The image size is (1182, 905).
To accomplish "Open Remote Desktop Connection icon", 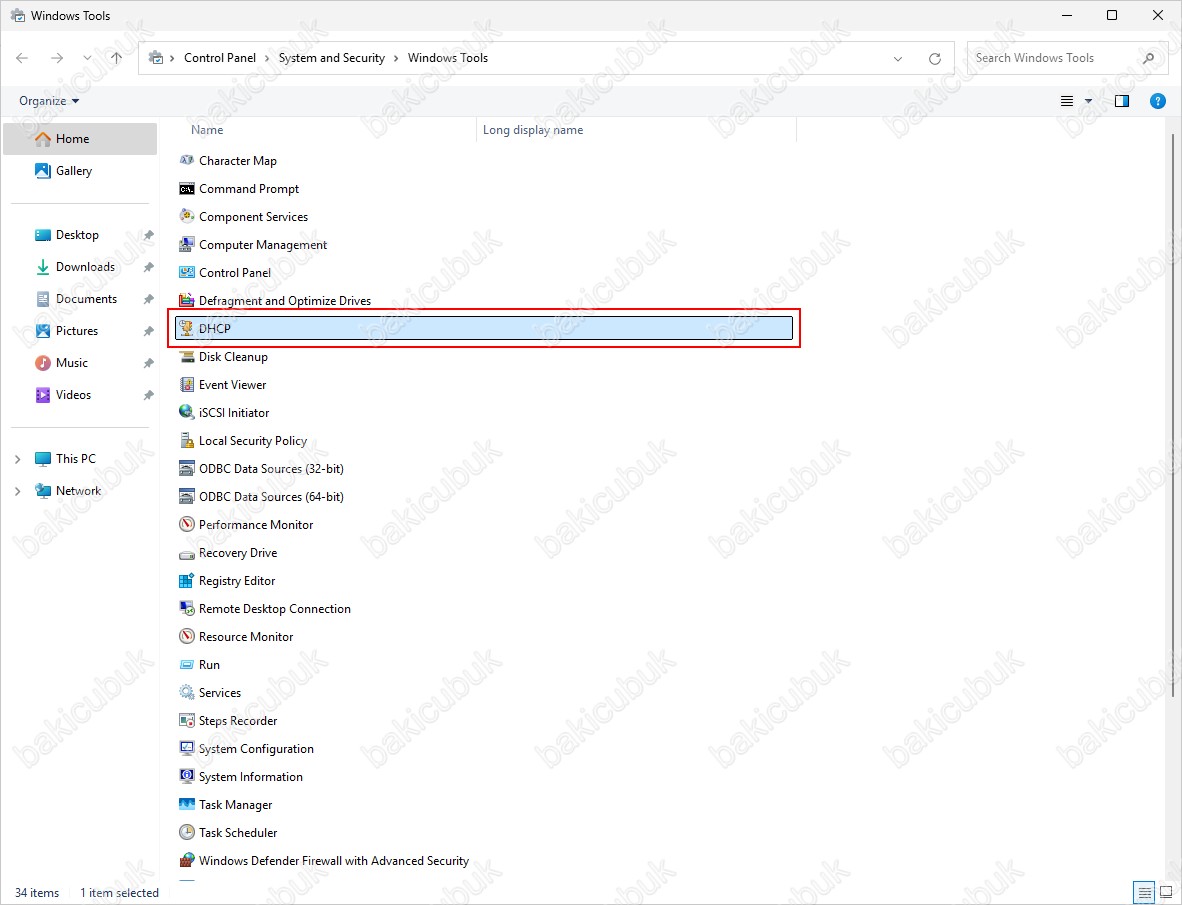I will [186, 608].
